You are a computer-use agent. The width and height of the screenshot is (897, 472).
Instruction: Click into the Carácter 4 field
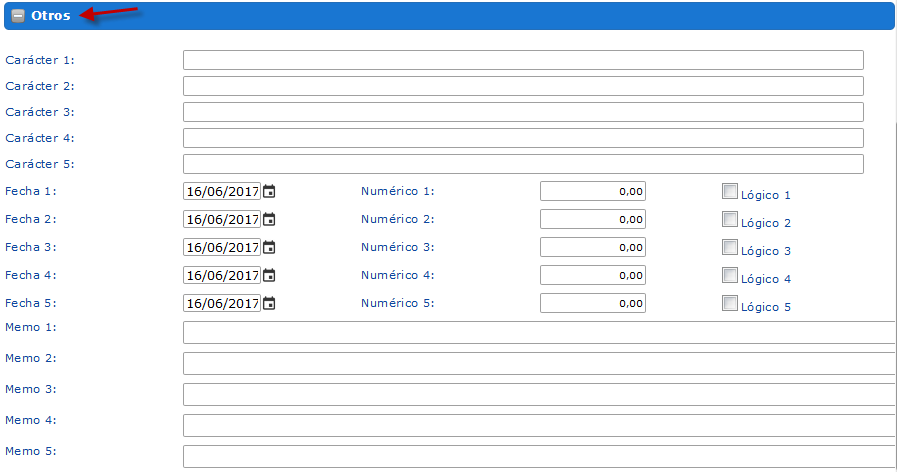[x=523, y=138]
